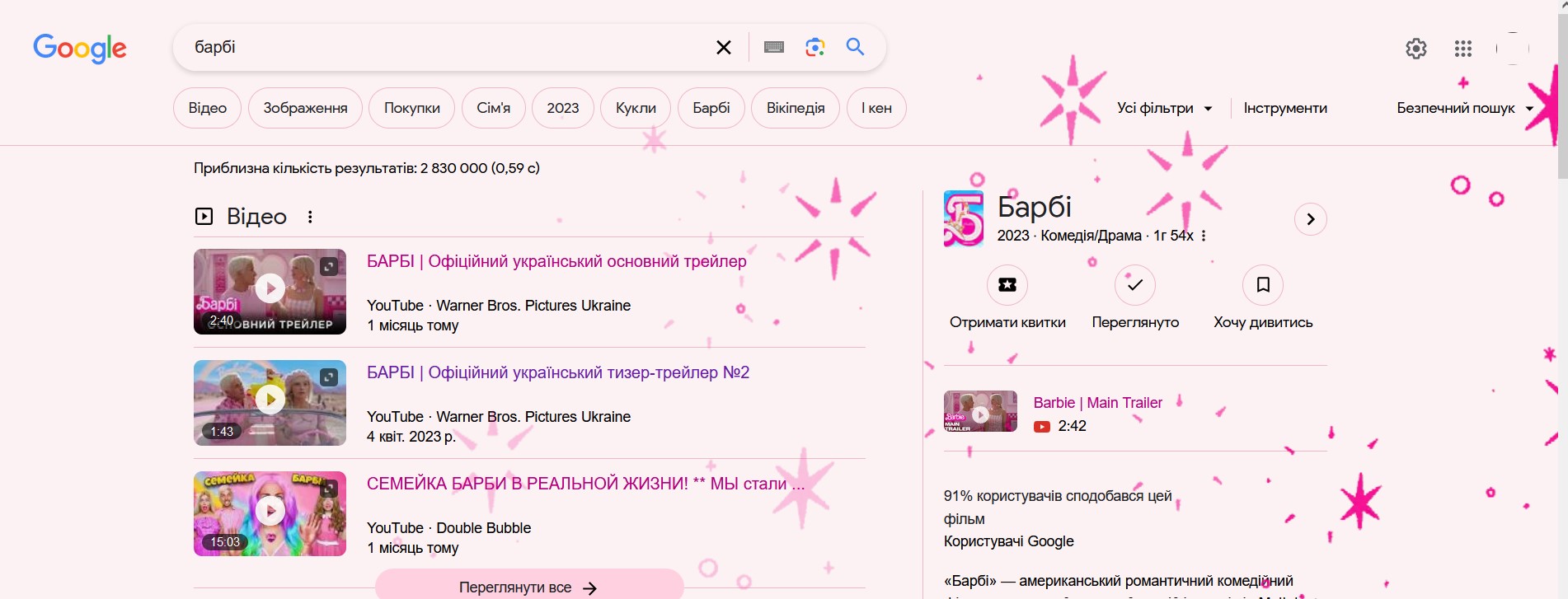The image size is (1568, 599).
Task: Click the Отримати квитки ticket icon
Action: [1007, 285]
